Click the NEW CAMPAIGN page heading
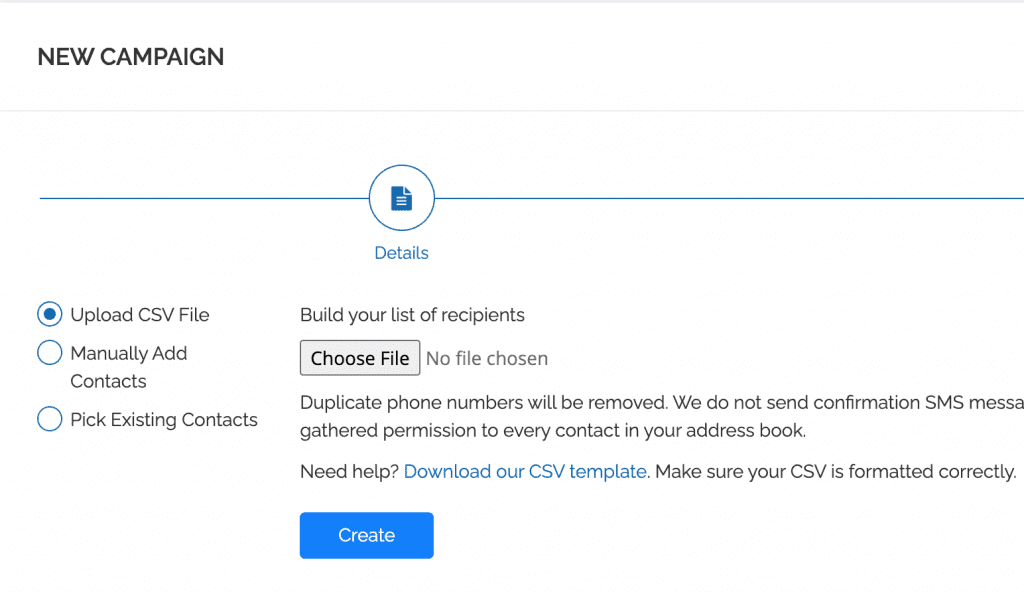Image resolution: width=1024 pixels, height=592 pixels. pos(131,57)
